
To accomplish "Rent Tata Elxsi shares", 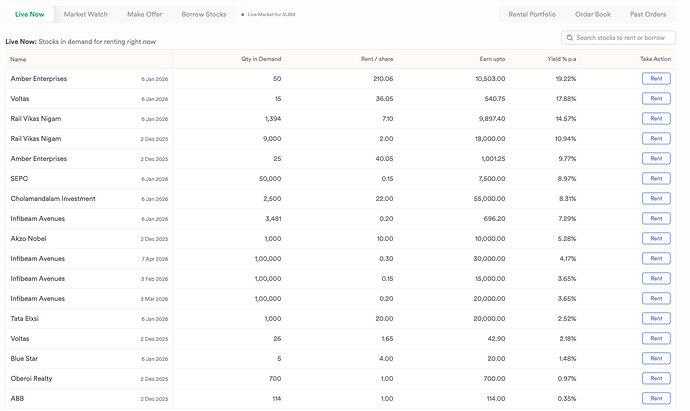I will [x=656, y=318].
